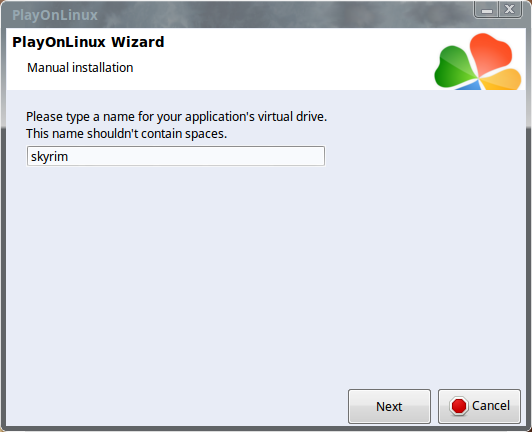Cancel the manual installation wizard

pyautogui.click(x=479, y=406)
